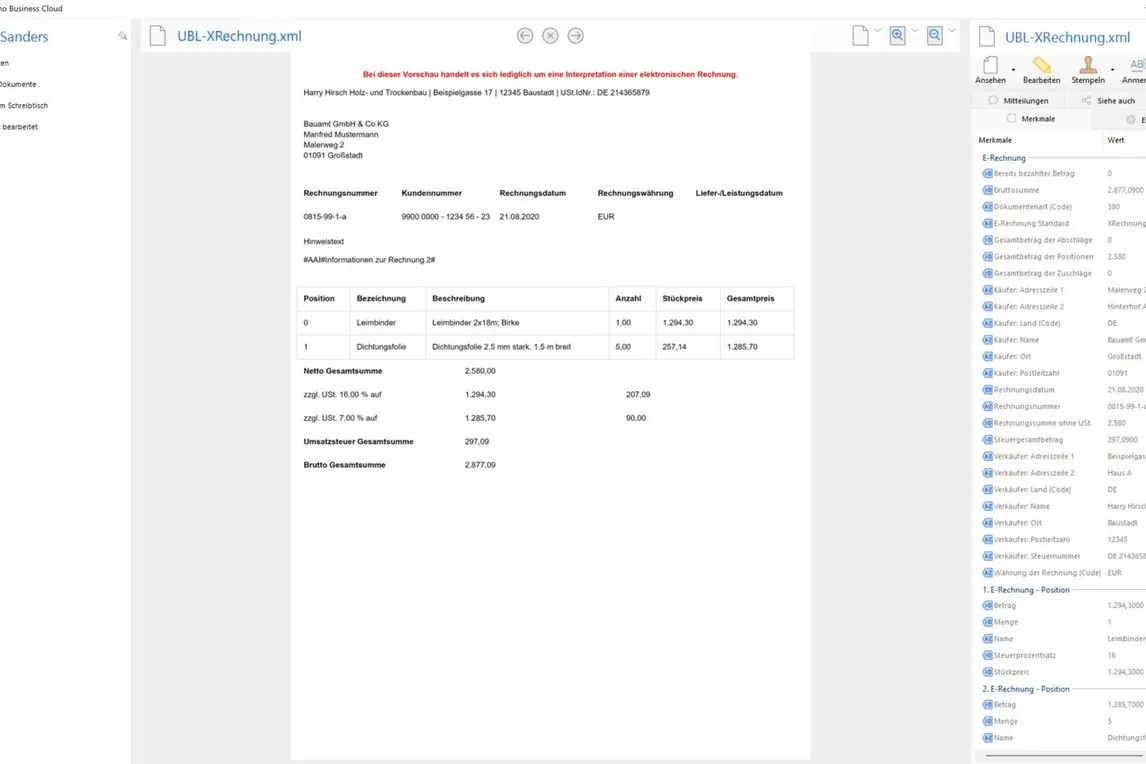The width and height of the screenshot is (1146, 764).
Task: Select the 'E-Rechnung Standard' property row
Action: coord(1063,224)
